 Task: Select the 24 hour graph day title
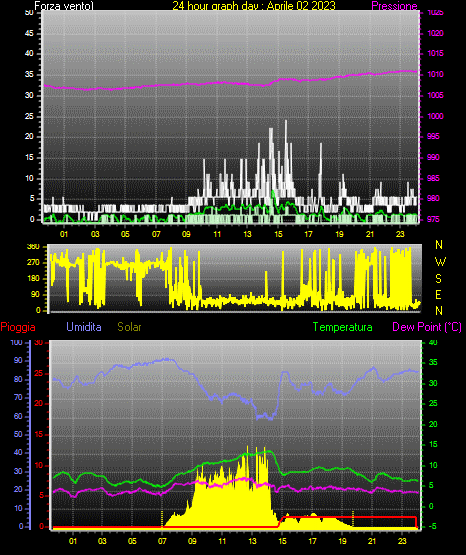[x=254, y=6]
